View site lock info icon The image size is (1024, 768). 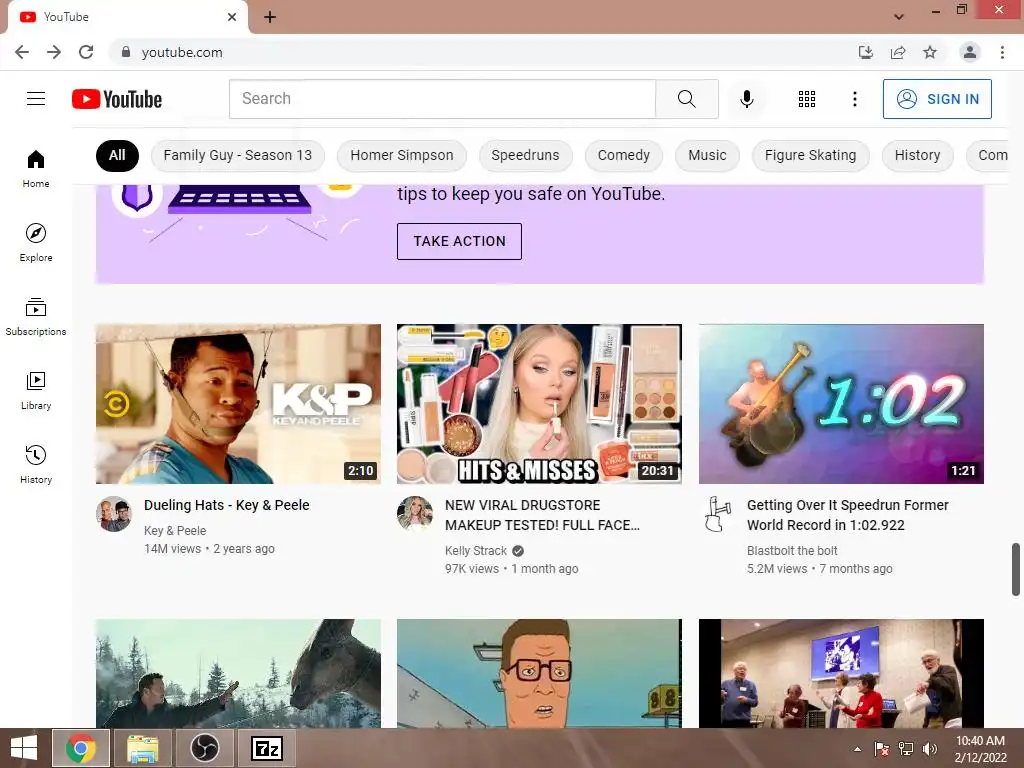click(126, 52)
